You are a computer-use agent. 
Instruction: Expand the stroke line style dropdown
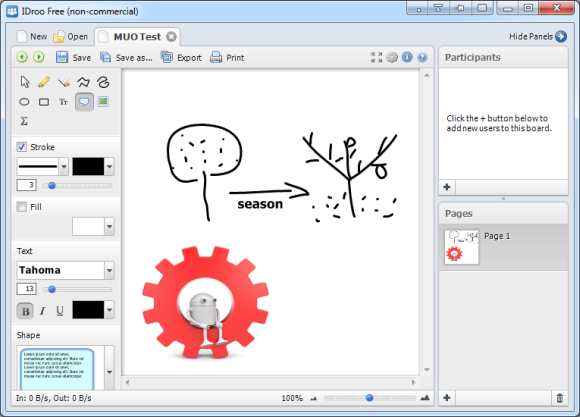(x=64, y=167)
